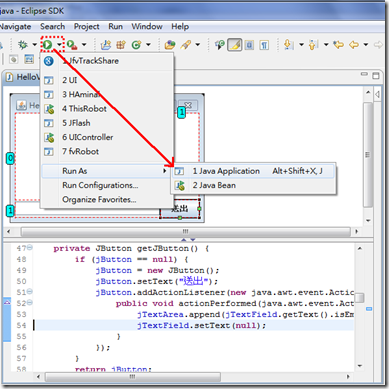Open the Next Annotation dropdown arrow
This screenshot has width=389, height=389.
(x=301, y=44)
